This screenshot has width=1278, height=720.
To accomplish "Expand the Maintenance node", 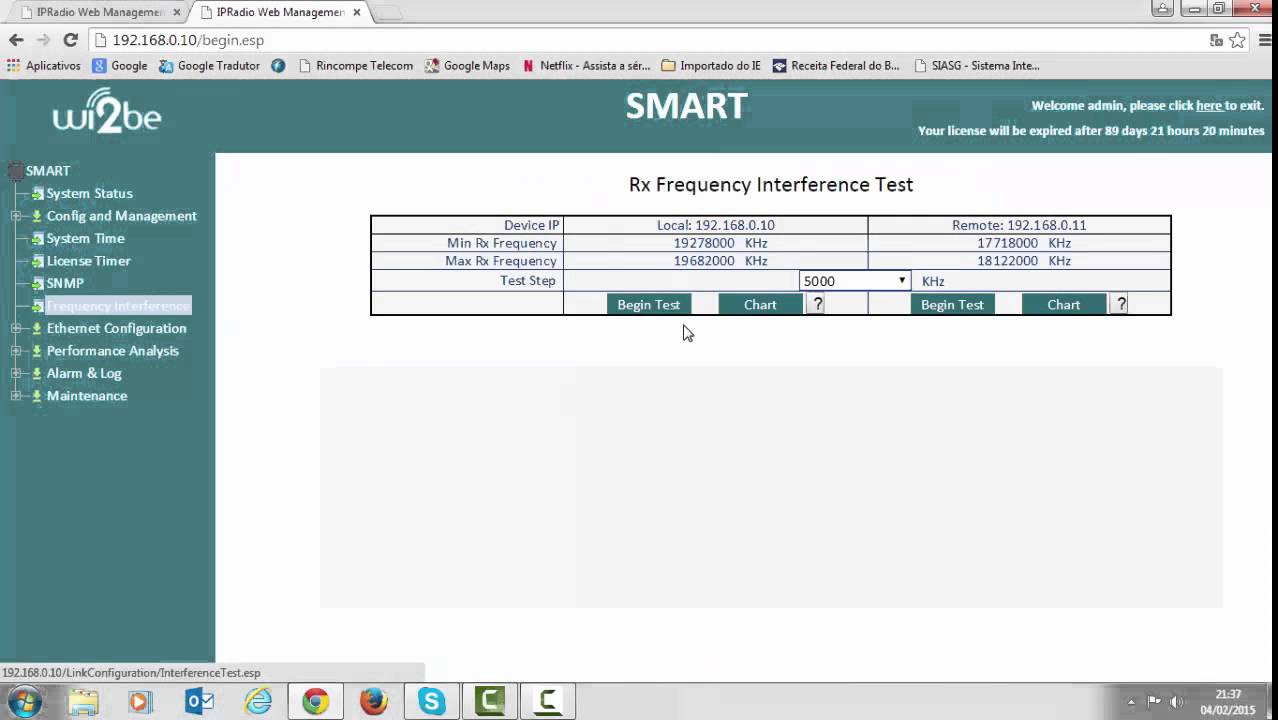I will (x=16, y=396).
